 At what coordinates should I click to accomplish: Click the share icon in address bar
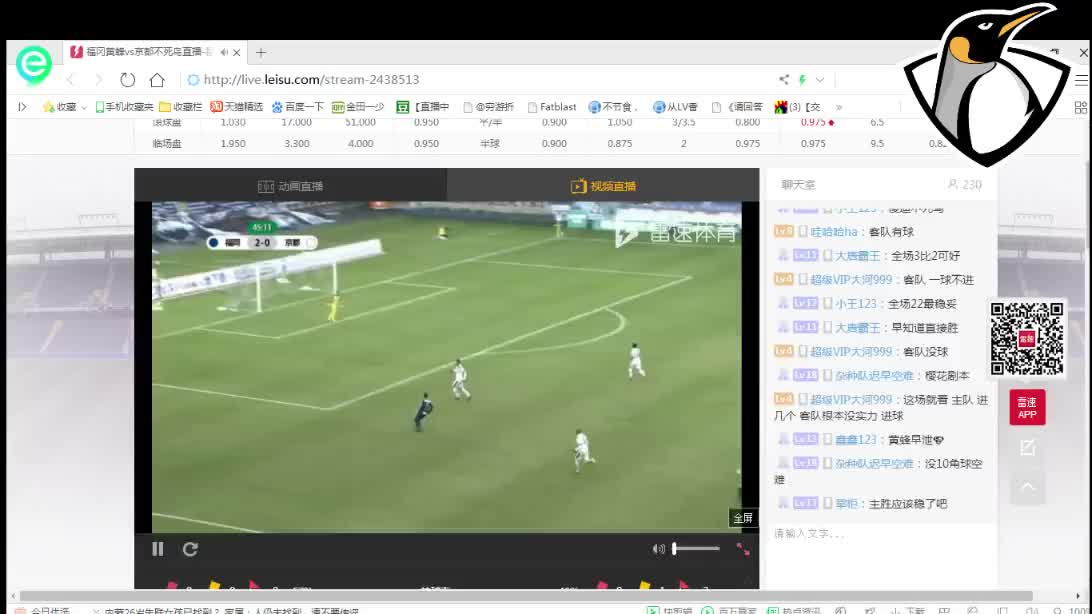[x=784, y=80]
